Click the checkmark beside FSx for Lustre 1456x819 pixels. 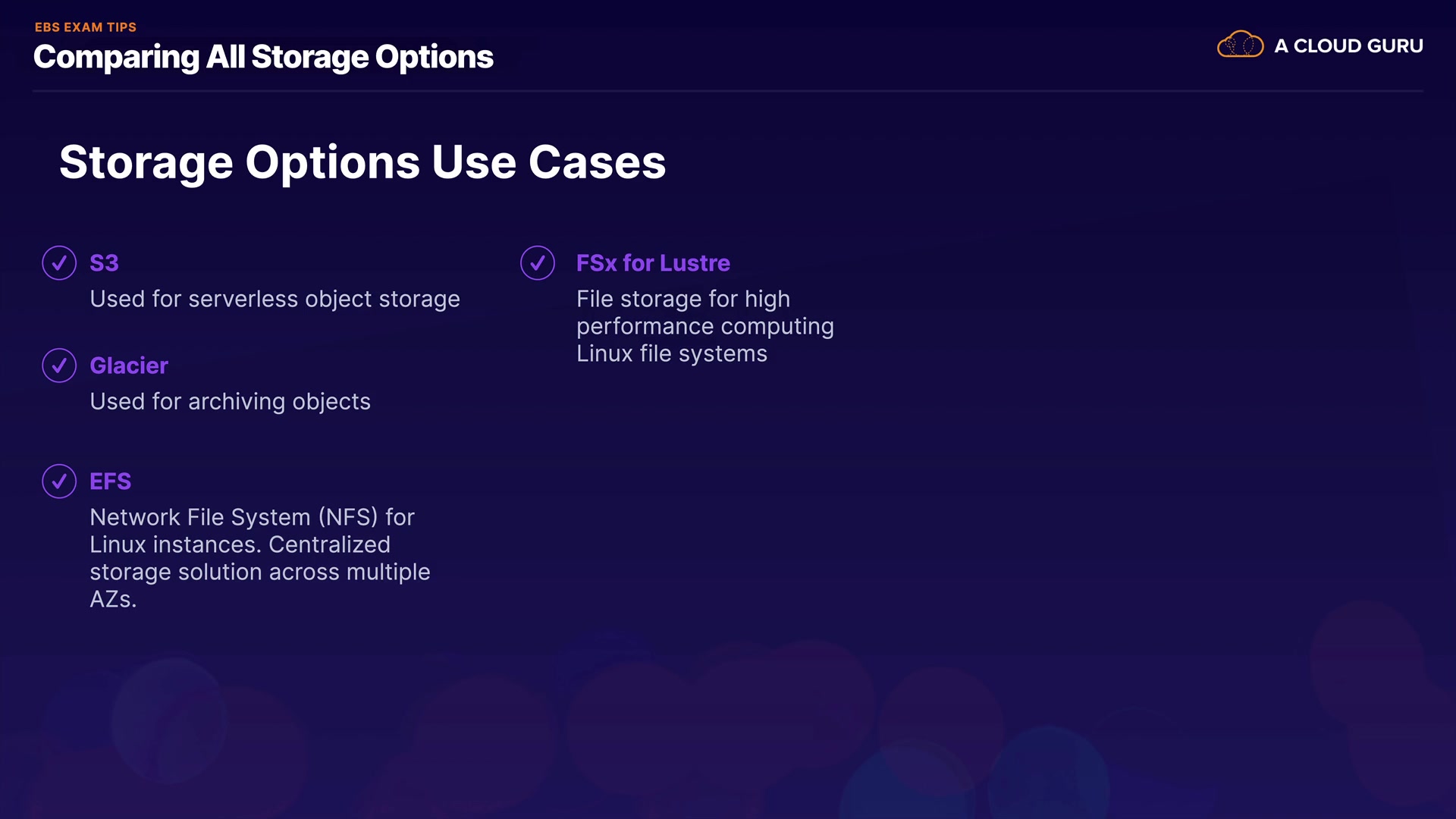(538, 263)
